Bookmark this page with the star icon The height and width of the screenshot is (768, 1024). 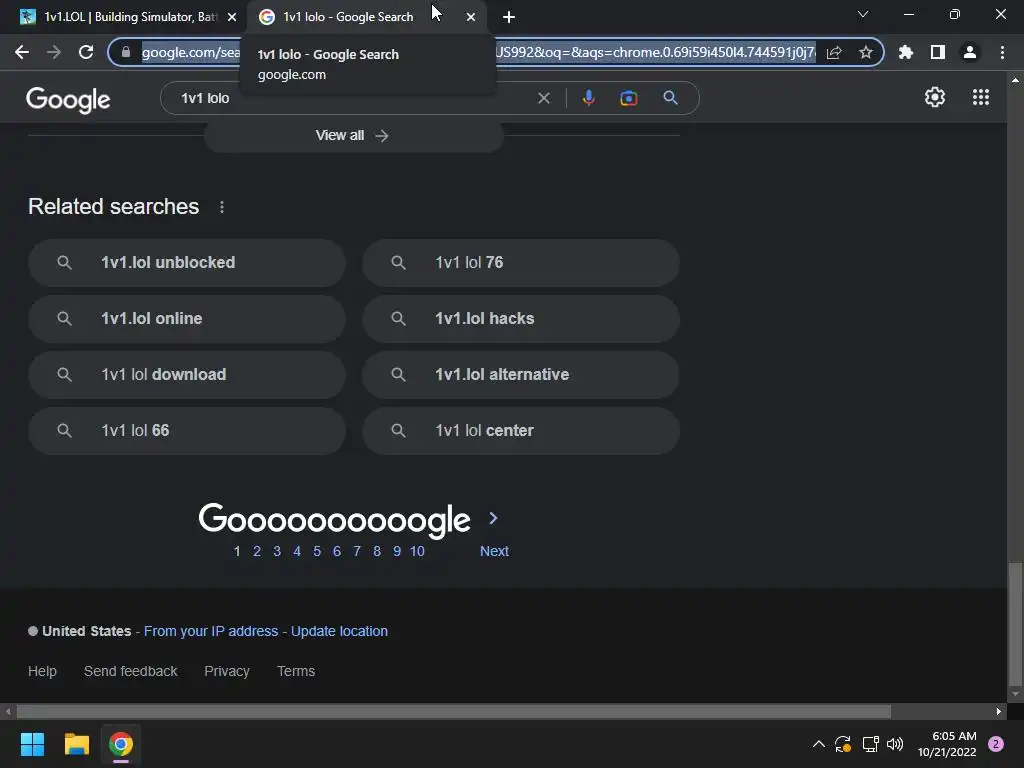(865, 52)
